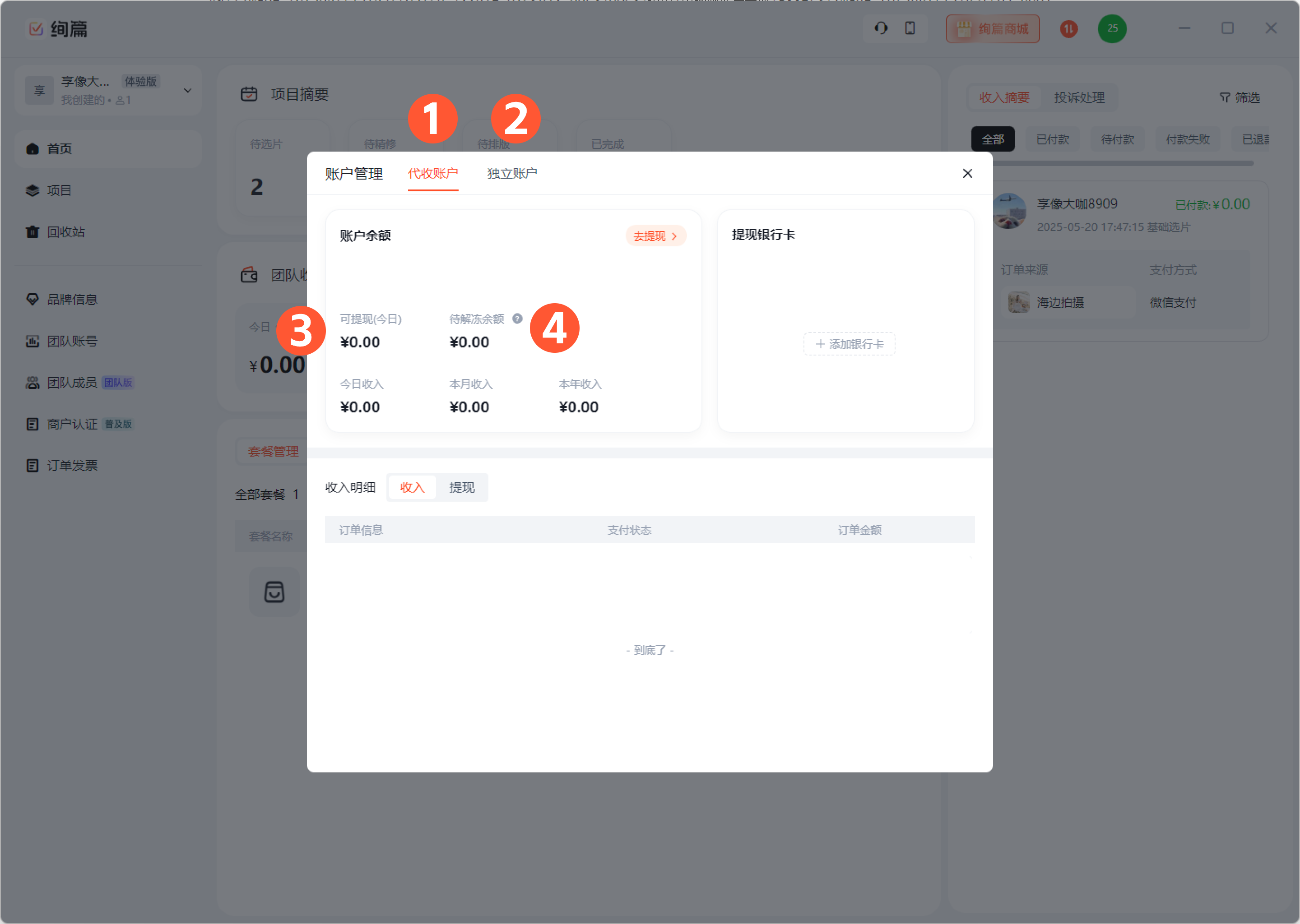Click the mobile phone icon in header

point(910,28)
